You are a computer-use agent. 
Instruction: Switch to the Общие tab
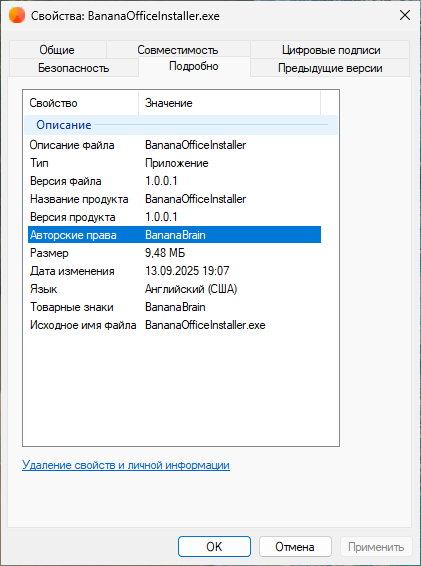[x=57, y=50]
